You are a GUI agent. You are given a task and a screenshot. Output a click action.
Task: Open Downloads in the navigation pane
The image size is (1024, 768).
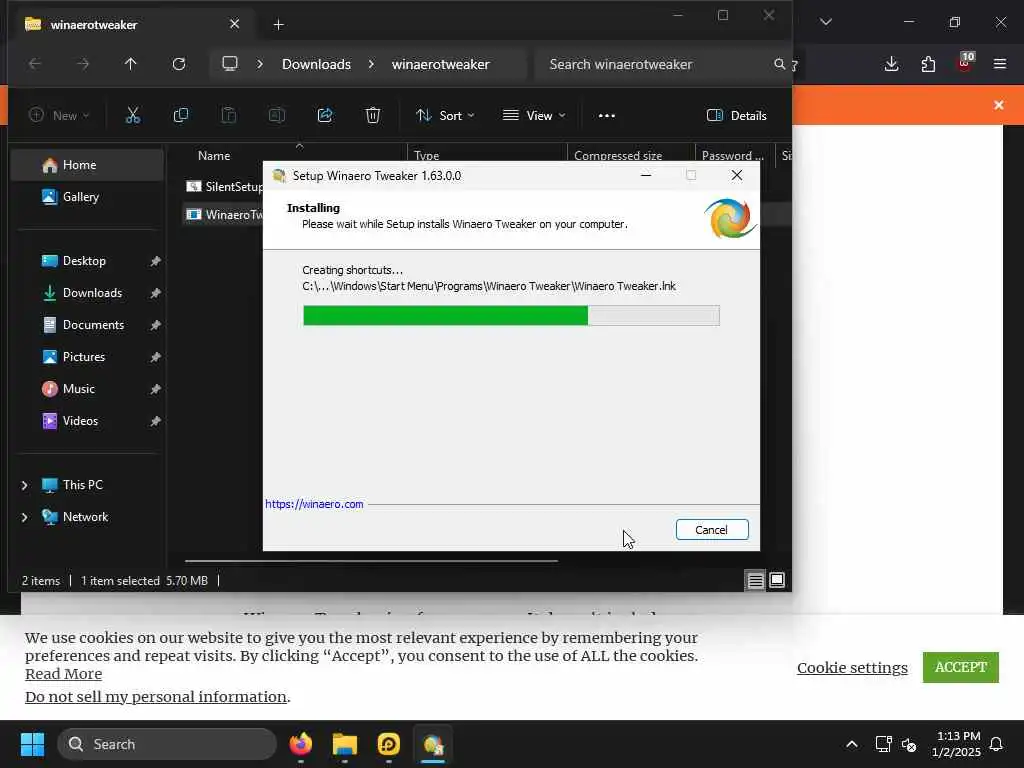point(86,293)
